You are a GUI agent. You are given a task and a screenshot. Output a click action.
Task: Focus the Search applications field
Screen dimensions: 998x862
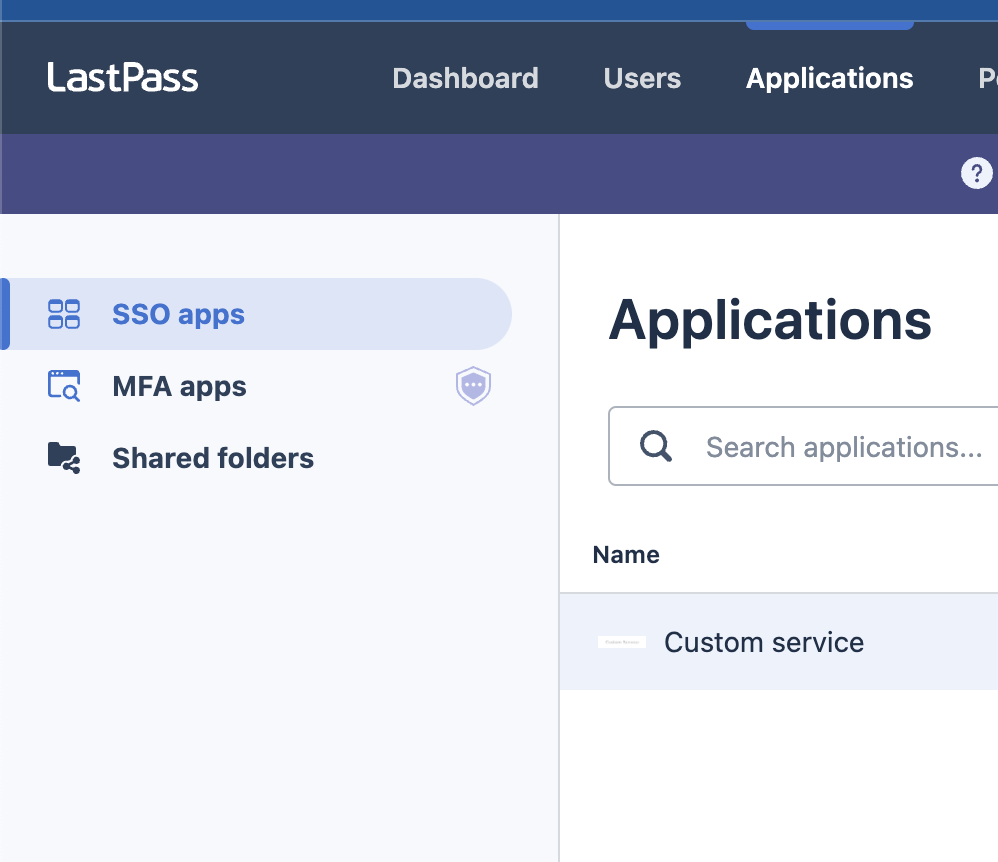point(803,446)
